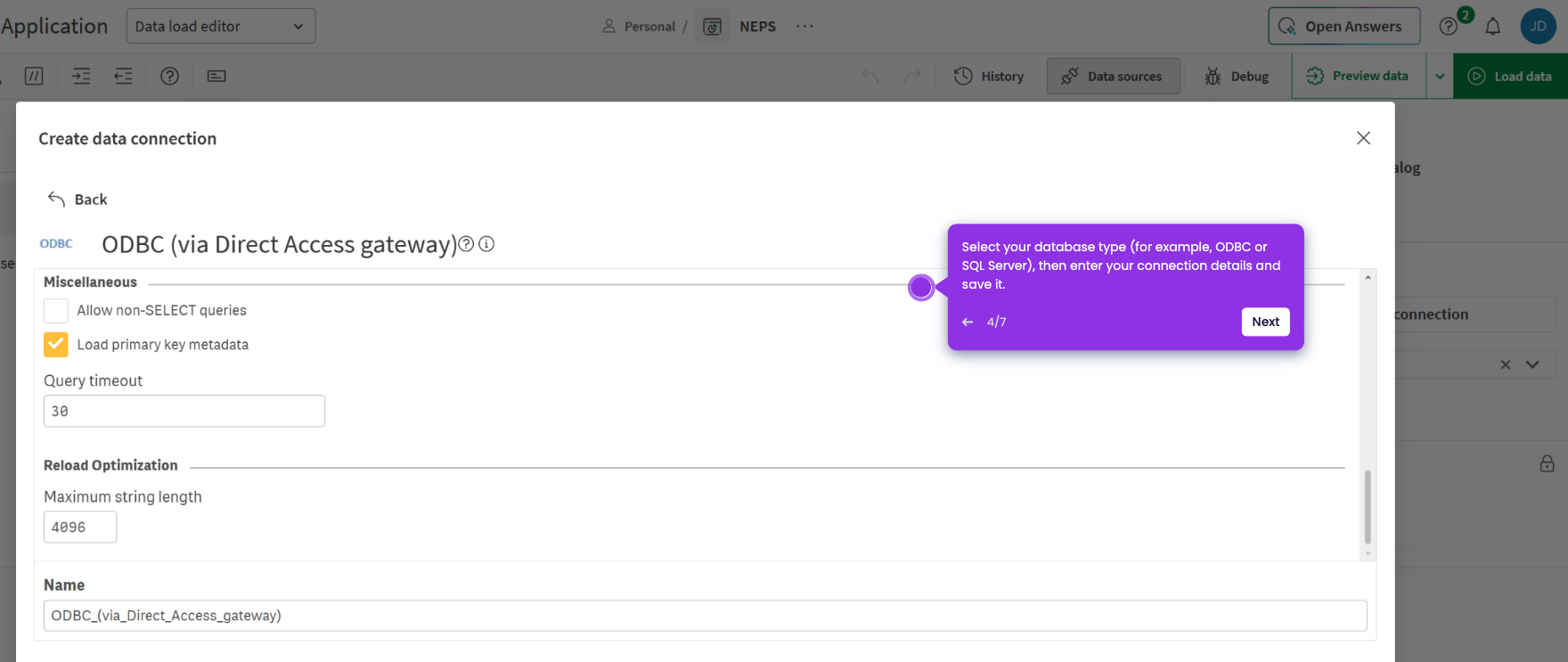Click the lock icon in side panel
This screenshot has height=662, width=1568.
click(1547, 463)
